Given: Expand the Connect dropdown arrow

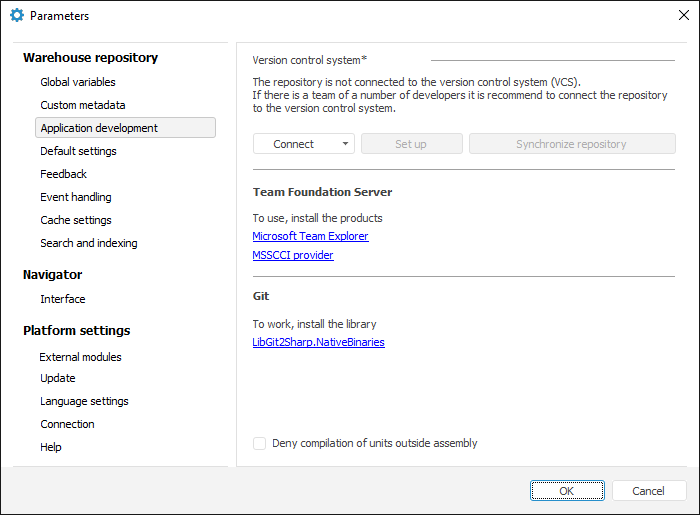Looking at the screenshot, I should [345, 144].
